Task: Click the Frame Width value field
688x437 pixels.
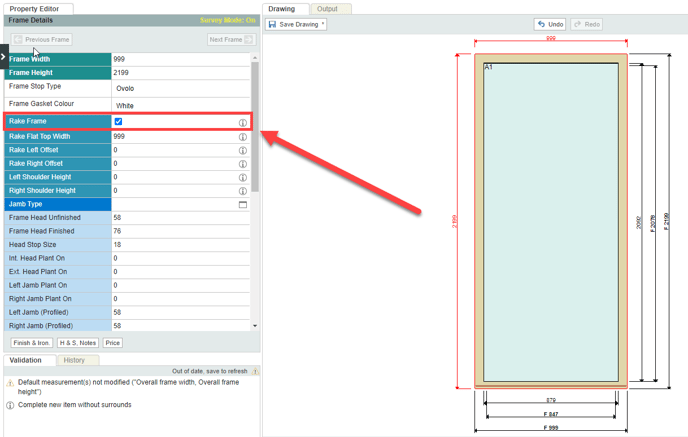Action: [180, 59]
